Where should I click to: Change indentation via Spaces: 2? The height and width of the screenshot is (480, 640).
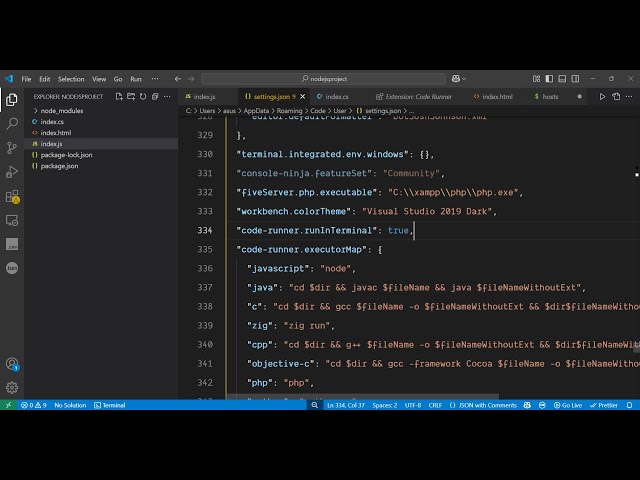click(x=384, y=405)
